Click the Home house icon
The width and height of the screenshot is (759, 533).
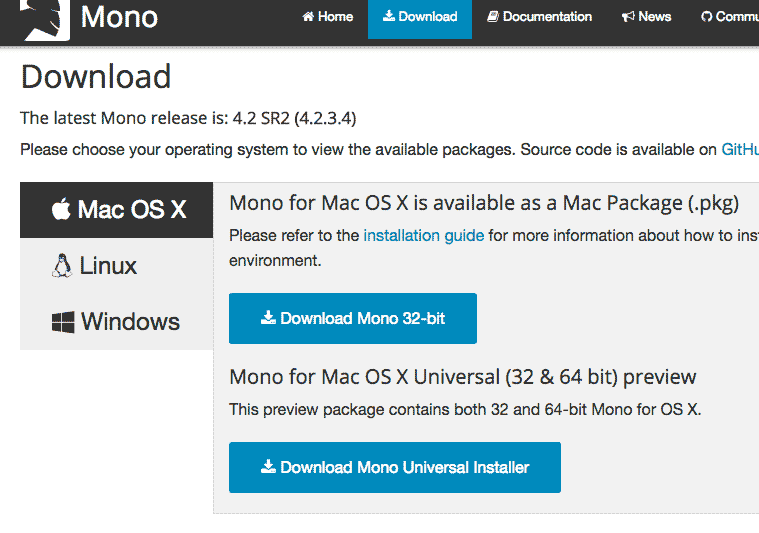(308, 17)
